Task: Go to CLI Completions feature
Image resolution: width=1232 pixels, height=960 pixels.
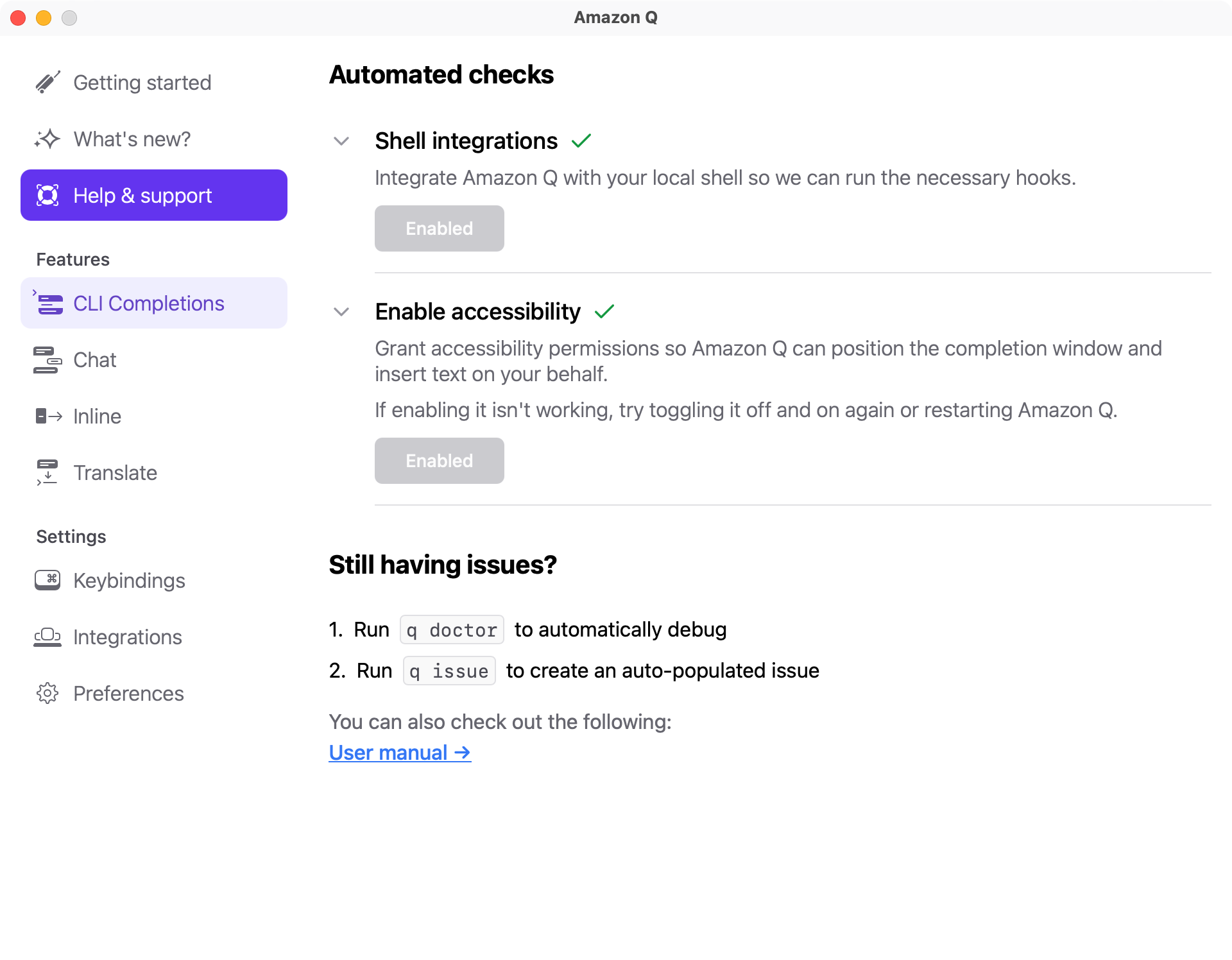Action: (154, 303)
